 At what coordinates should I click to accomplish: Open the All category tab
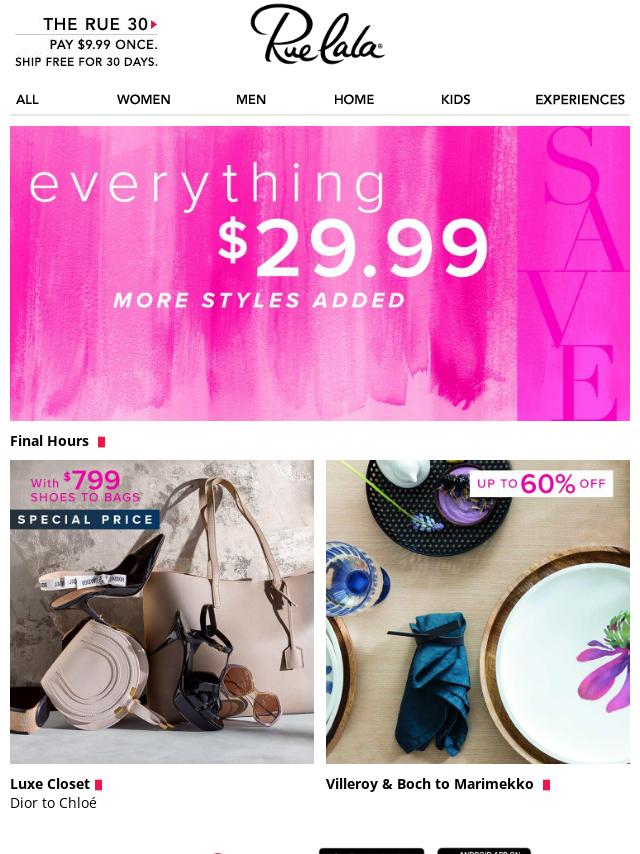point(27,100)
